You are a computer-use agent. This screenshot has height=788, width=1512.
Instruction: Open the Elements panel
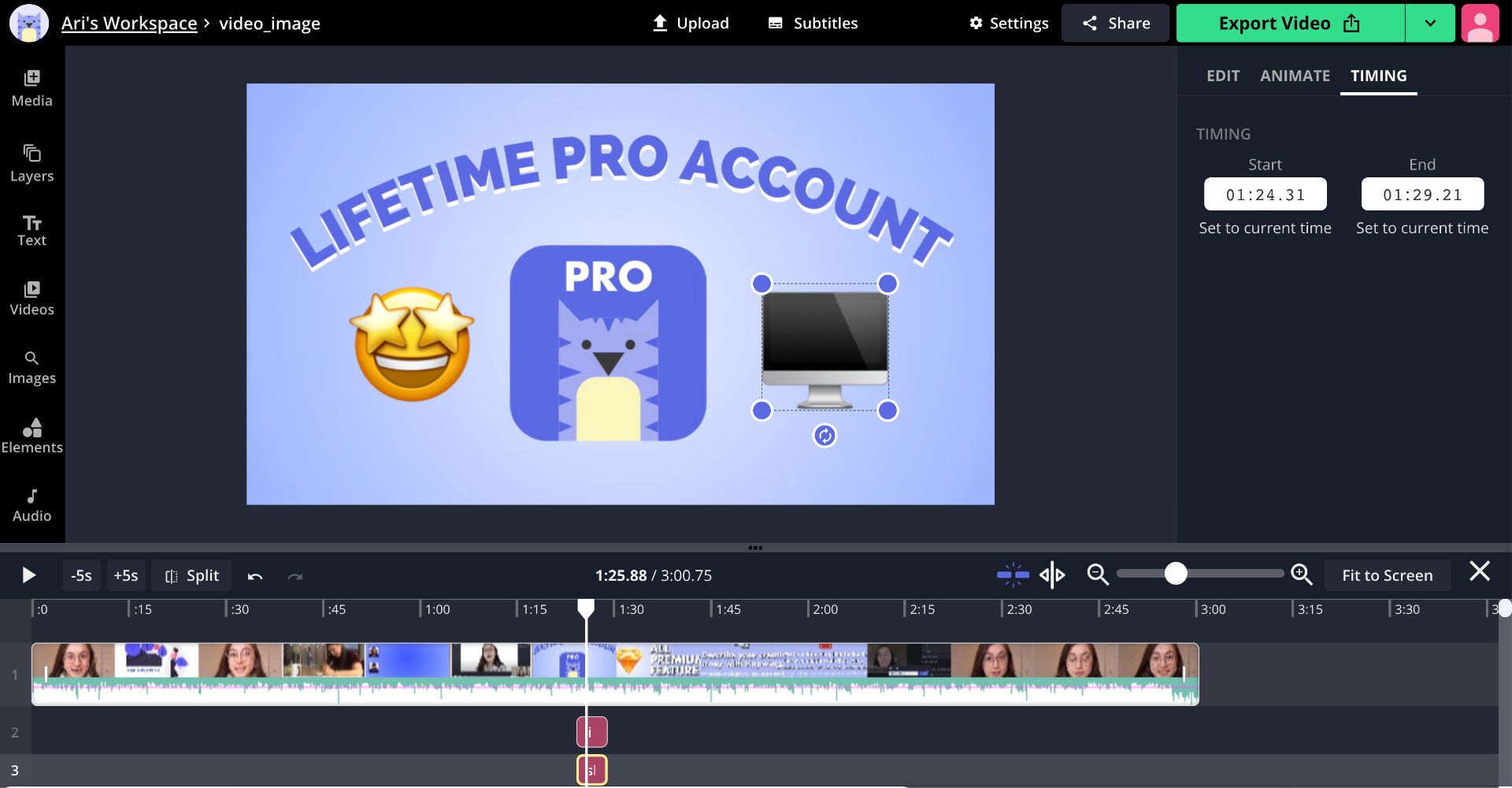click(31, 436)
